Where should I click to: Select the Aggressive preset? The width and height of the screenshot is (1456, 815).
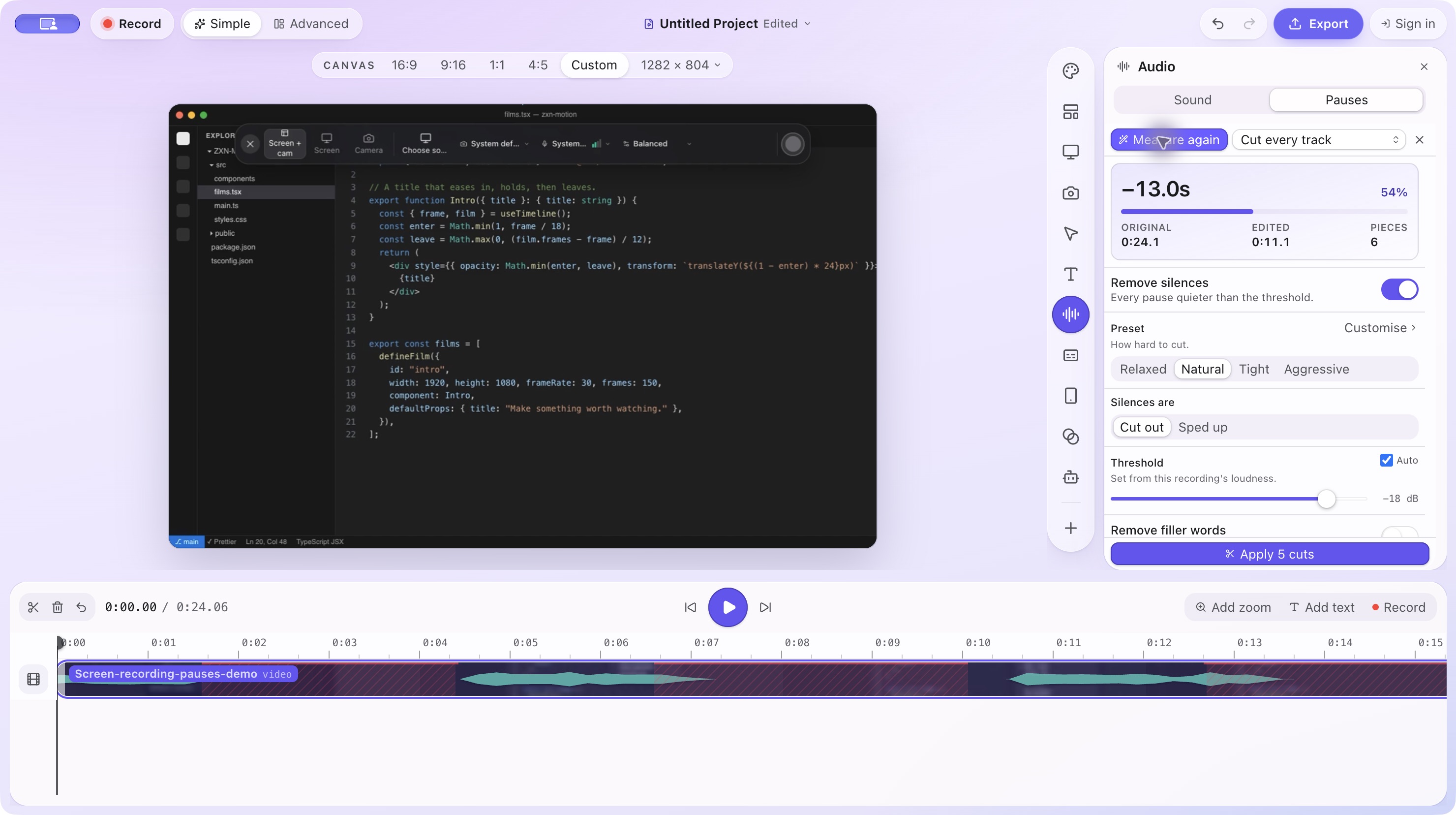(1316, 369)
